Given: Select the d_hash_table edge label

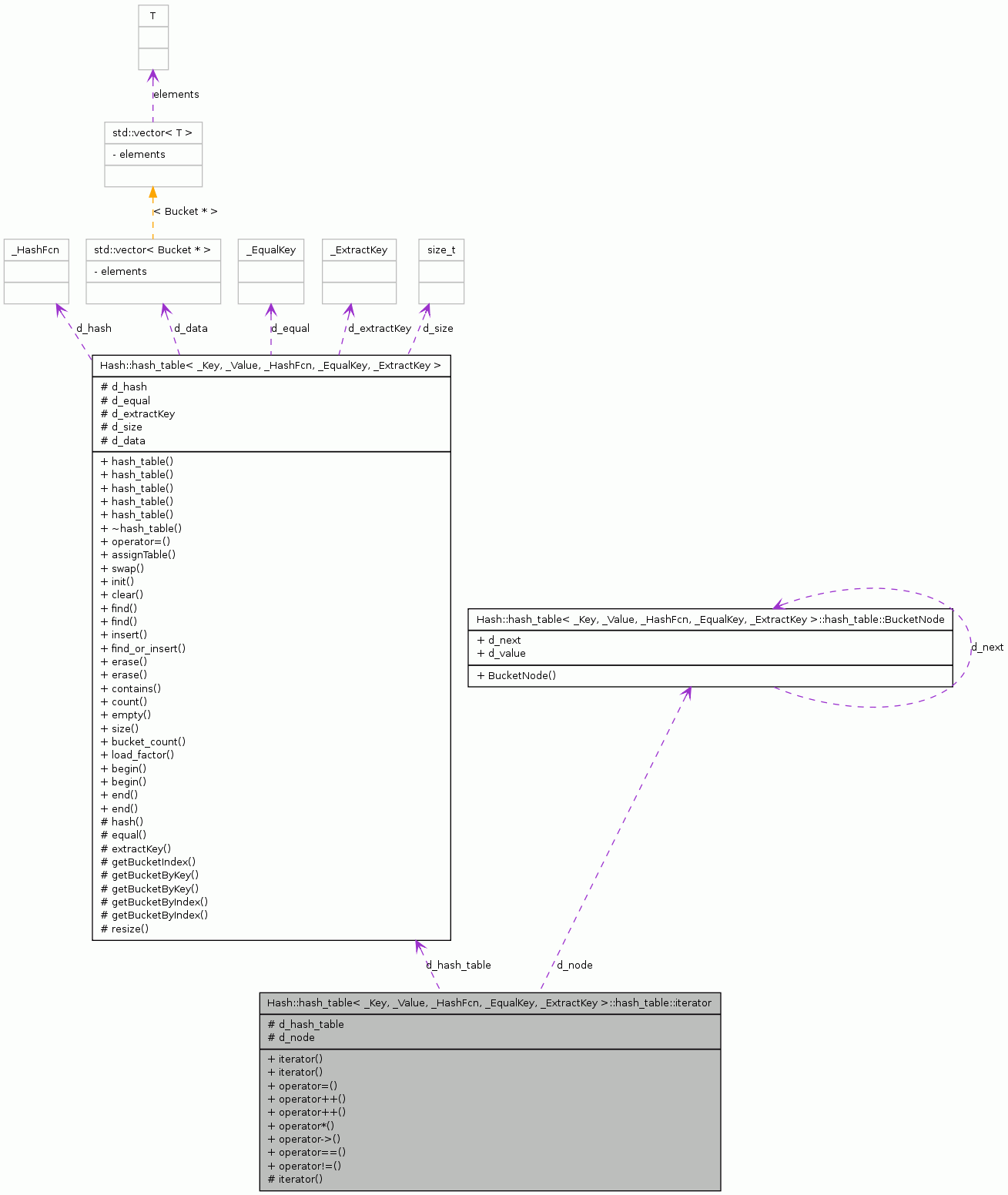Looking at the screenshot, I should pyautogui.click(x=459, y=965).
